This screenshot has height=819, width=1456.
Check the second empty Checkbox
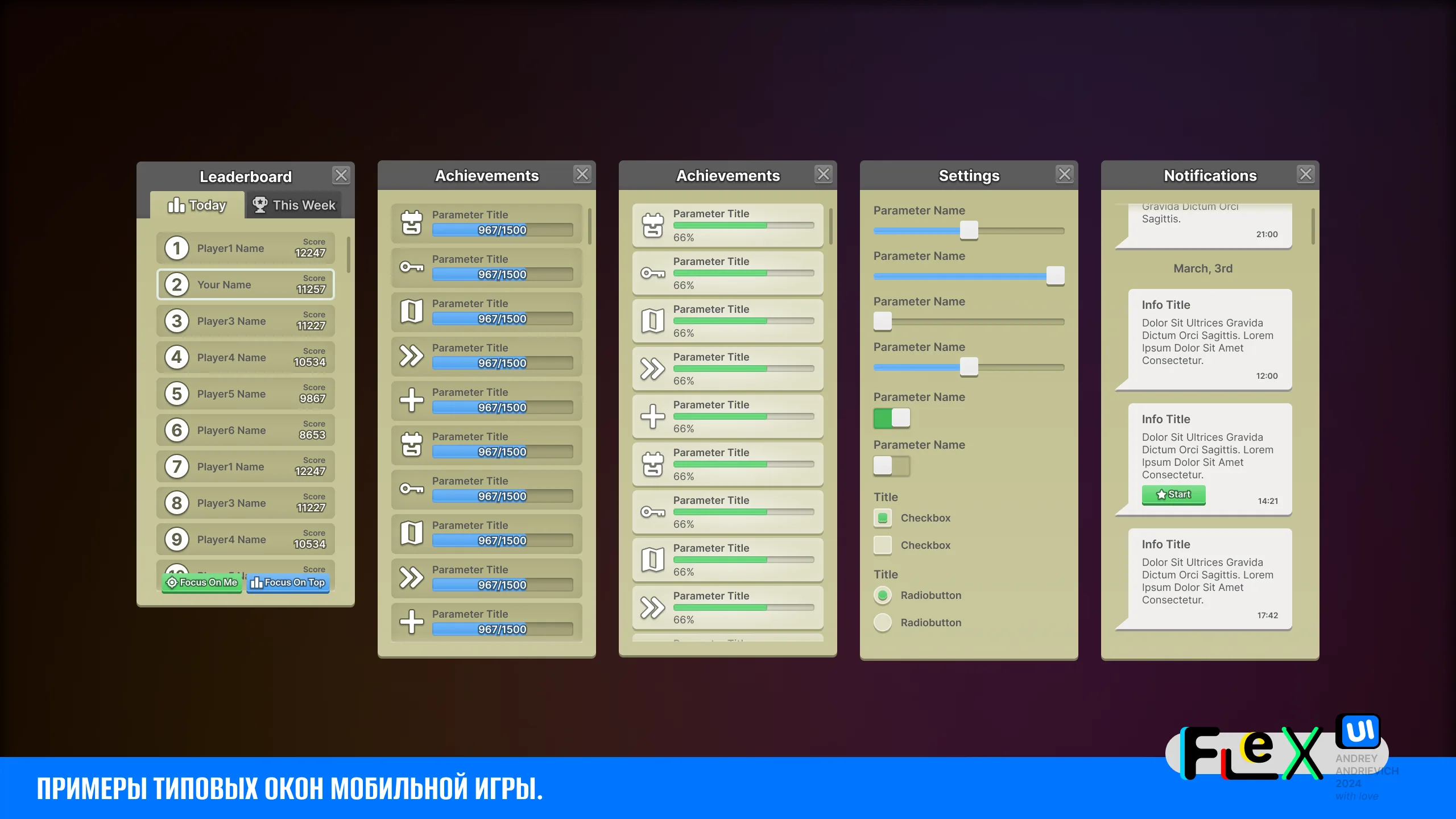click(883, 545)
